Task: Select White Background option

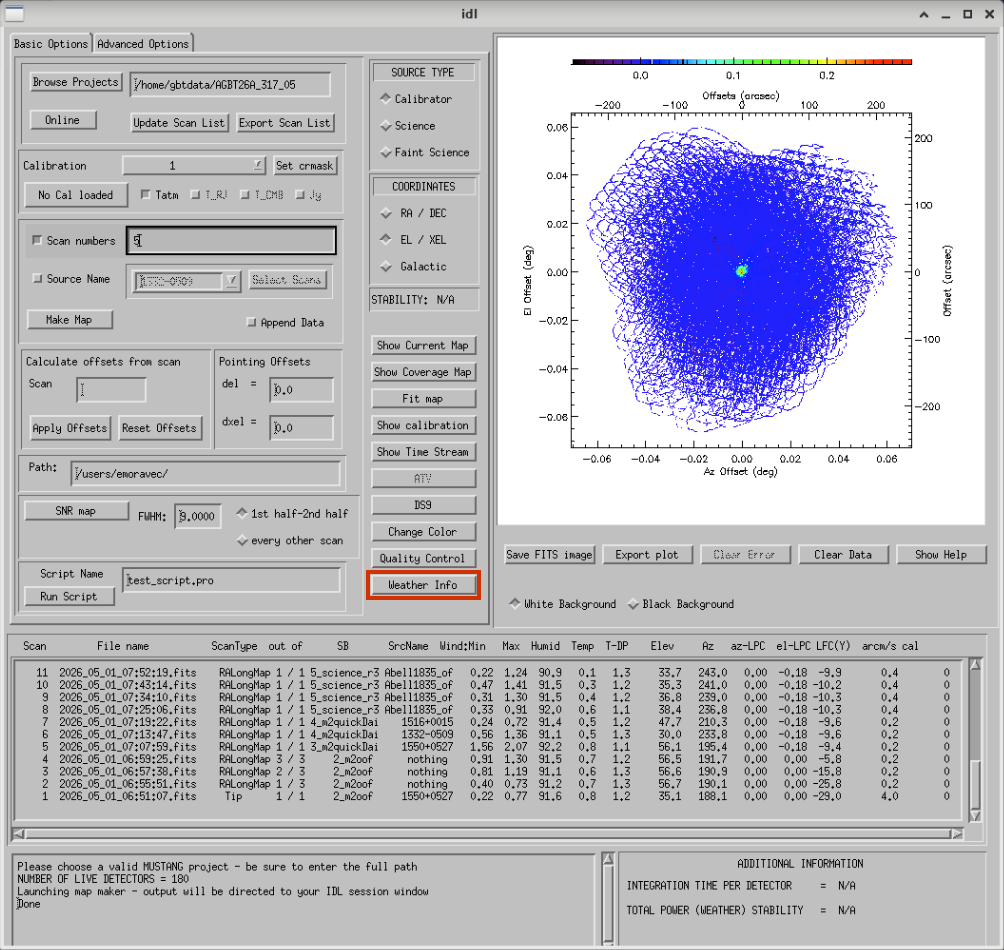Action: click(514, 604)
